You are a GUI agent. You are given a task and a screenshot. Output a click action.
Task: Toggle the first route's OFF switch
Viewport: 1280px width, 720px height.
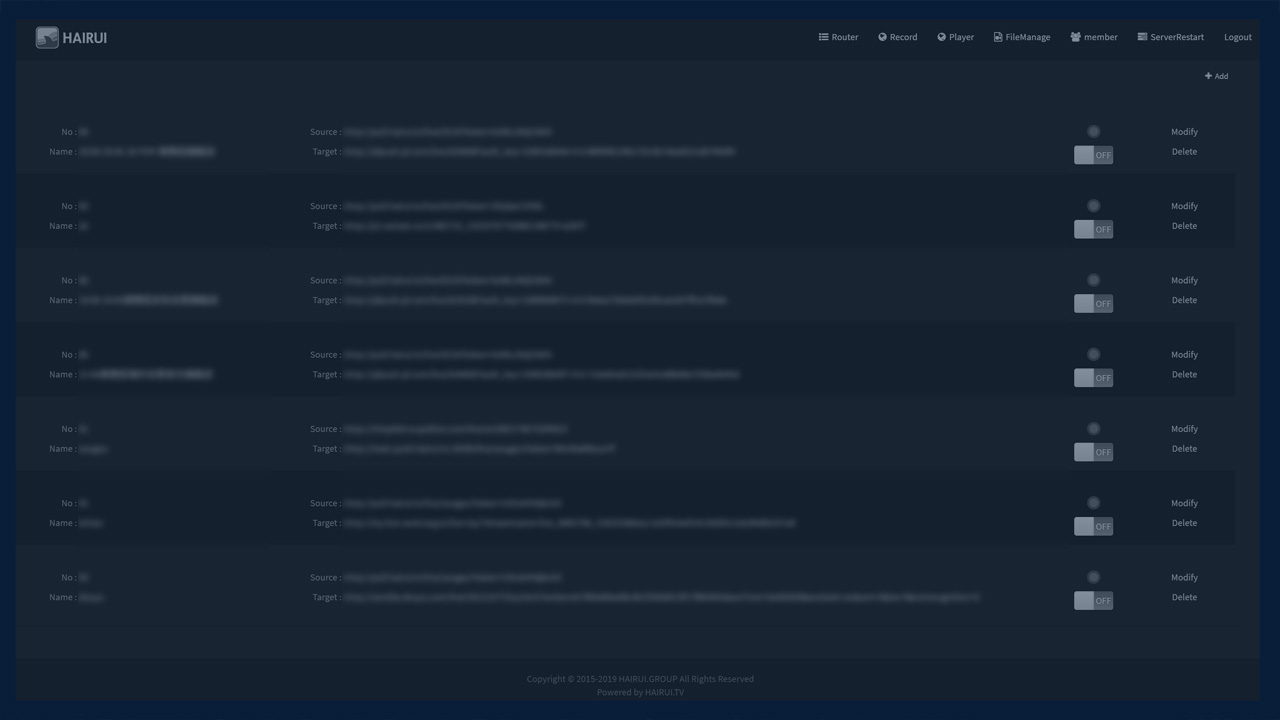(1093, 155)
